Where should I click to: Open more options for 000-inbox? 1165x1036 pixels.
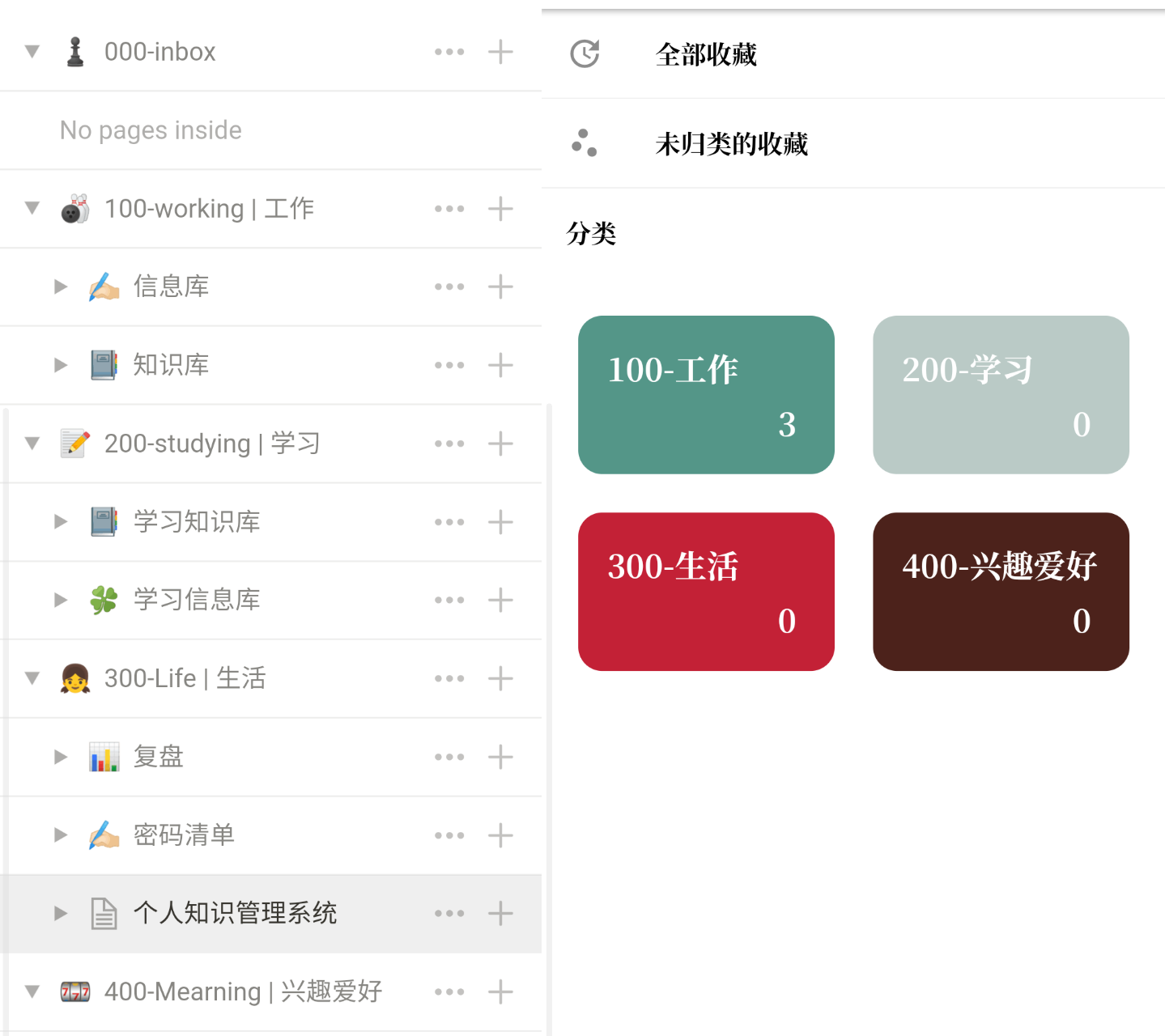point(449,52)
